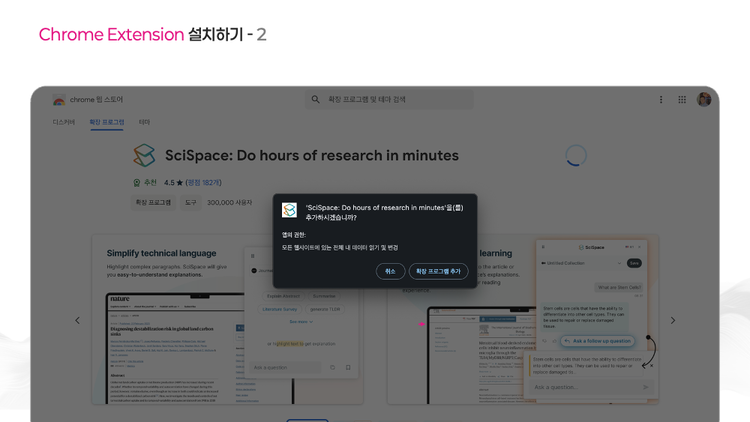Click the Ask a follow up question button
750x422 pixels.
coord(597,341)
